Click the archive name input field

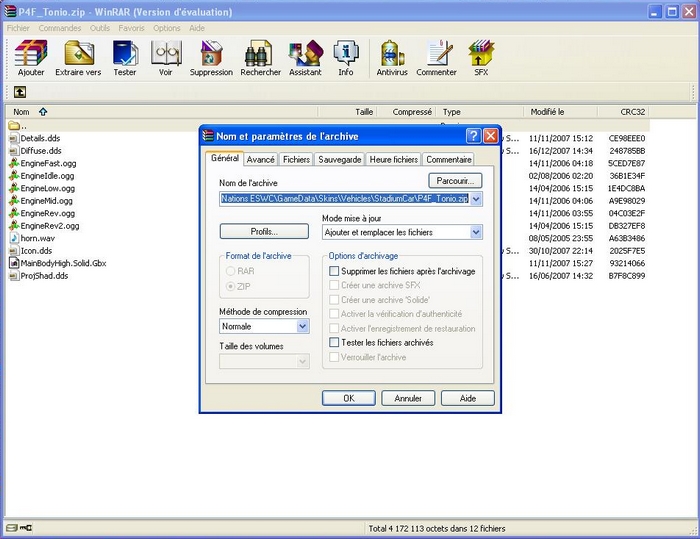coord(345,199)
